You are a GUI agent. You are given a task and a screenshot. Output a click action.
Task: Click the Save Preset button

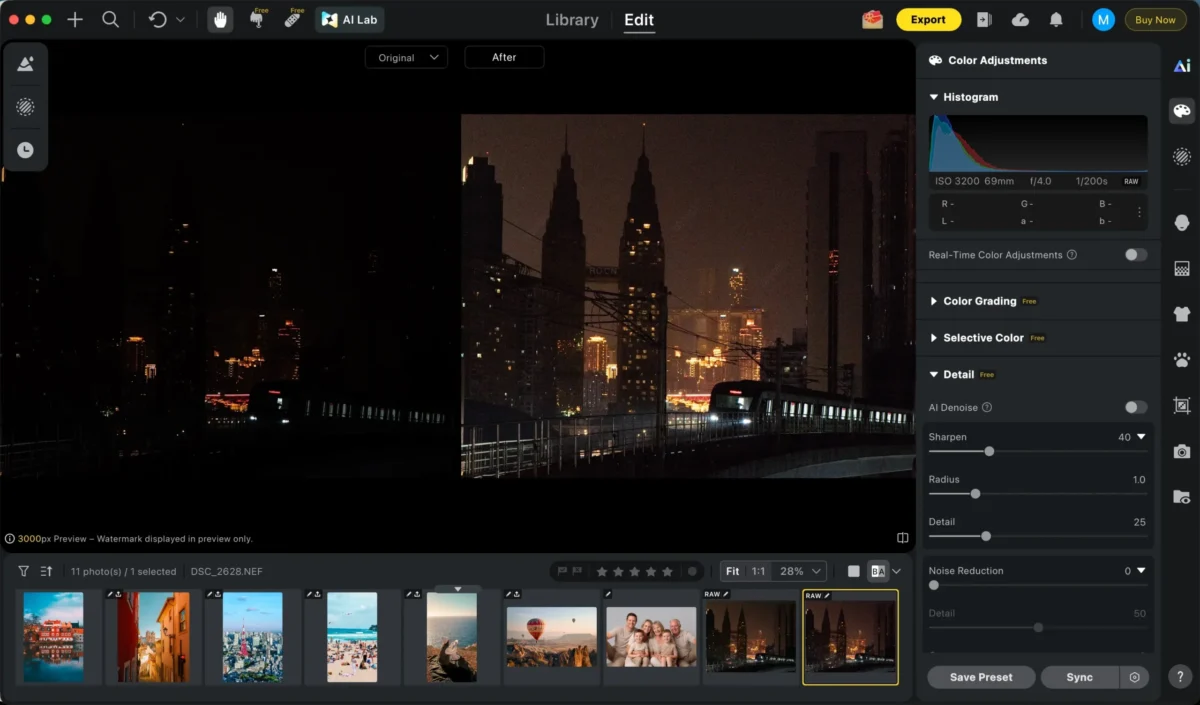pyautogui.click(x=980, y=677)
